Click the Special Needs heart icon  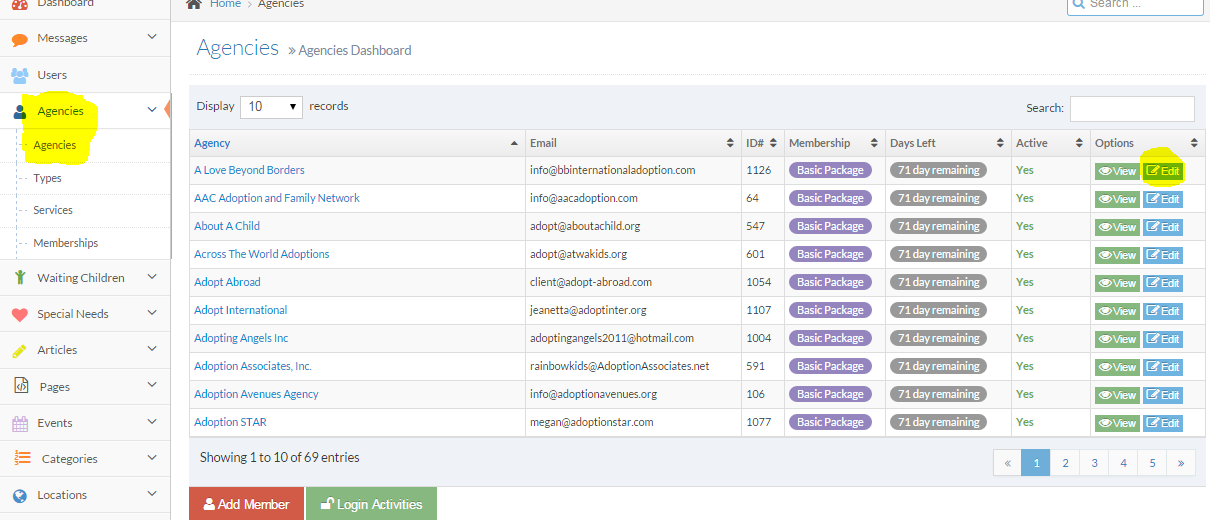pos(20,314)
